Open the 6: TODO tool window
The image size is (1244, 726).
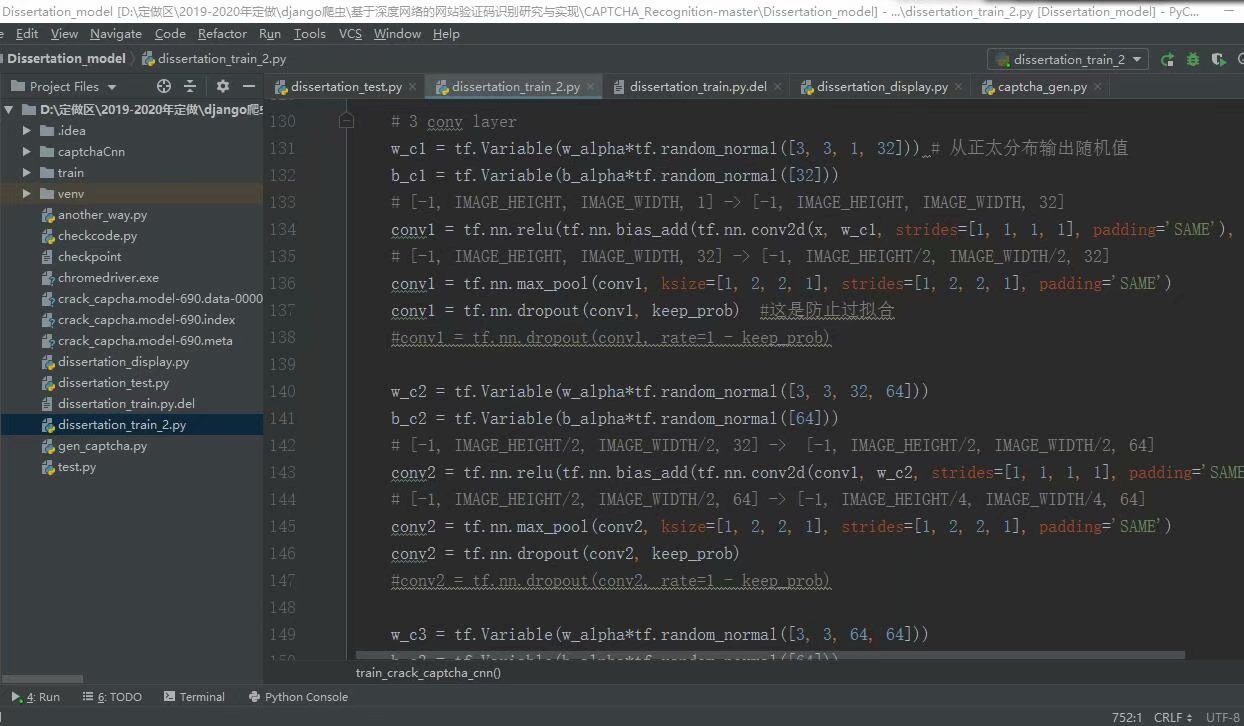pyautogui.click(x=112, y=697)
